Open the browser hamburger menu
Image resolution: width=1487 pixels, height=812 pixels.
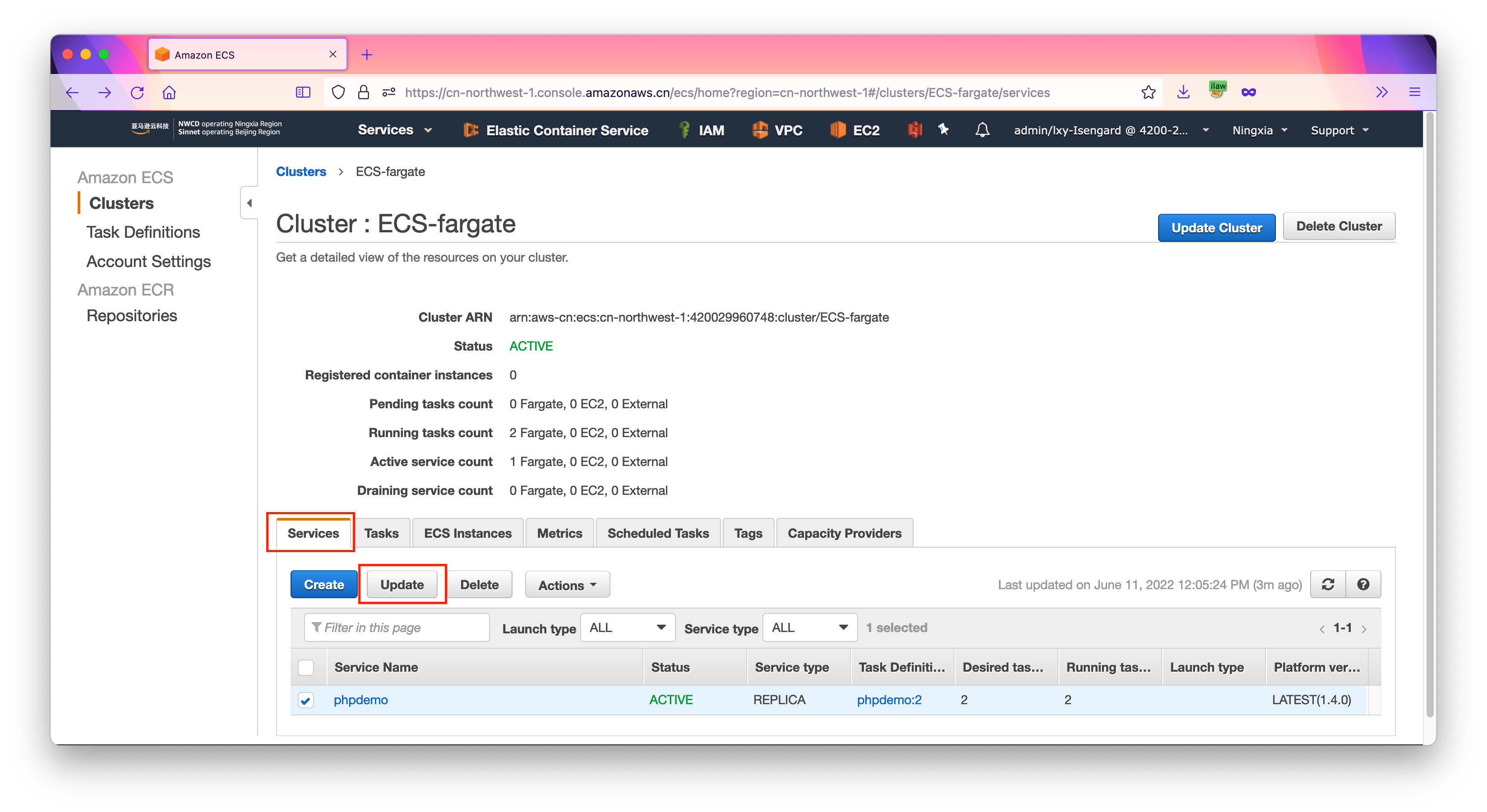(1414, 92)
